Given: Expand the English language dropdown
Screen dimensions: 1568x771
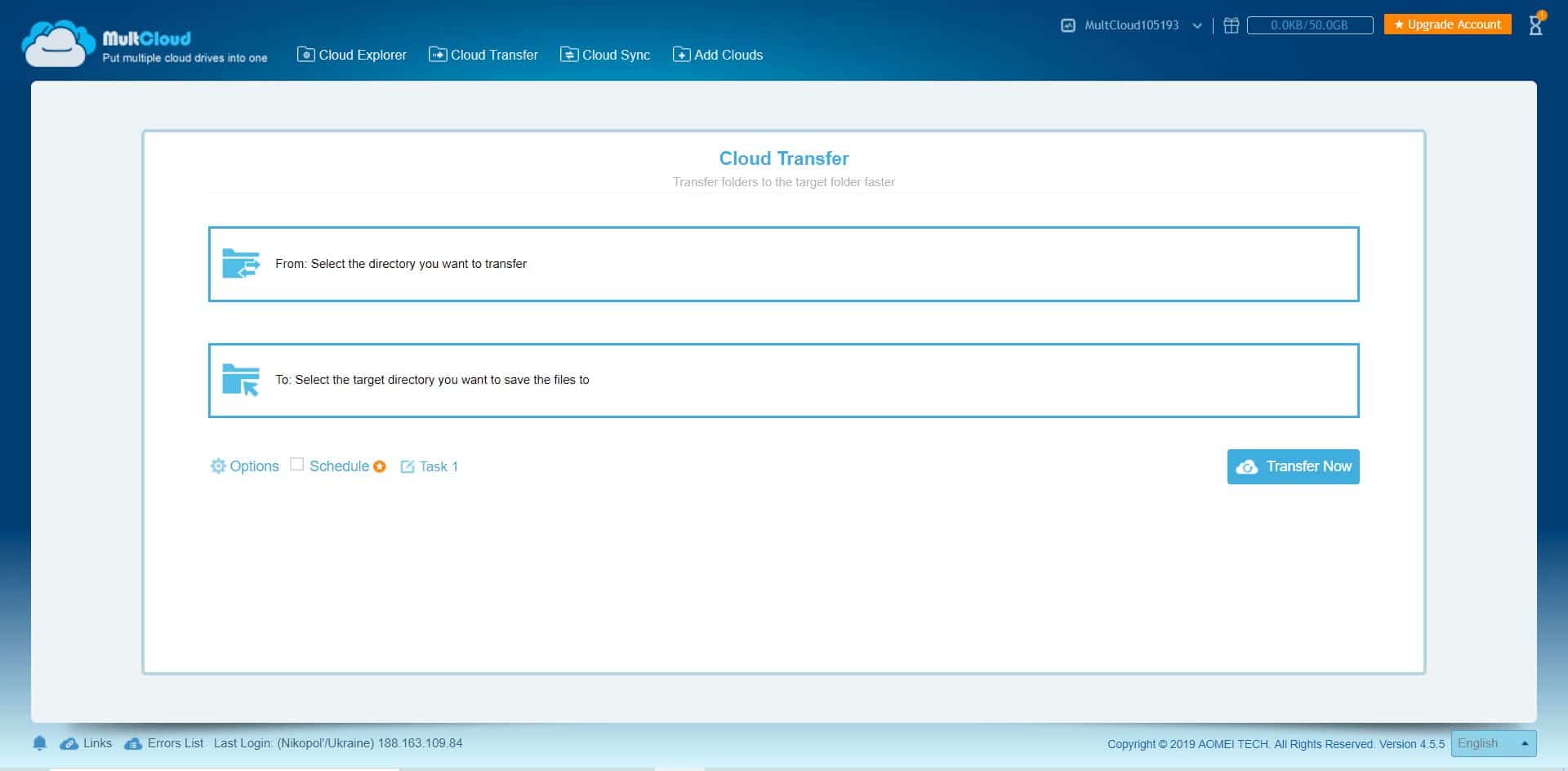Looking at the screenshot, I should click(1494, 743).
